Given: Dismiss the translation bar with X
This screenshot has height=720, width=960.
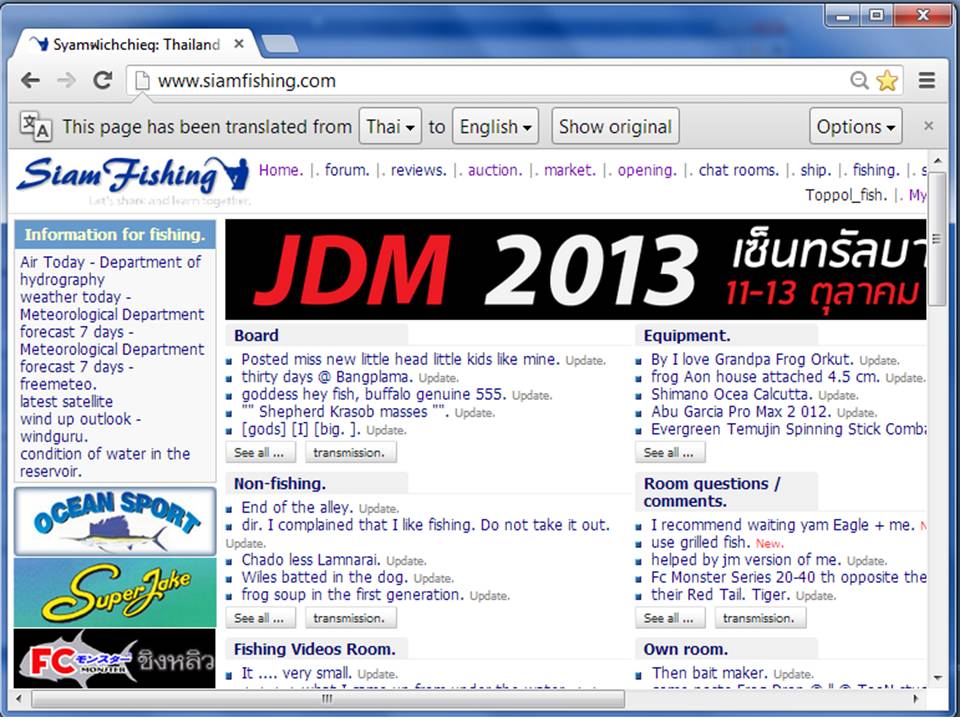Looking at the screenshot, I should point(928,126).
